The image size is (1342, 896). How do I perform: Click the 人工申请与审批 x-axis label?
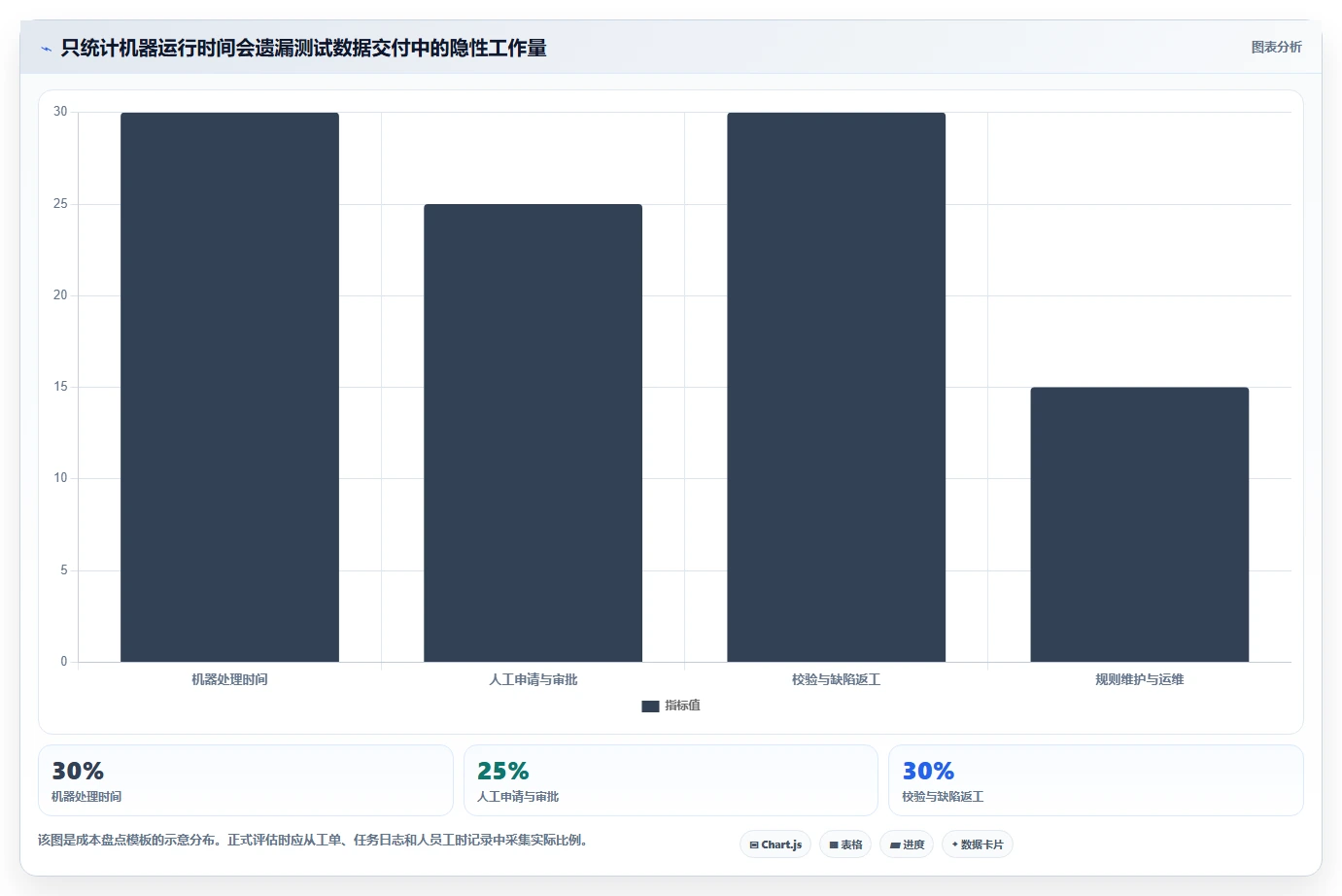(x=533, y=679)
